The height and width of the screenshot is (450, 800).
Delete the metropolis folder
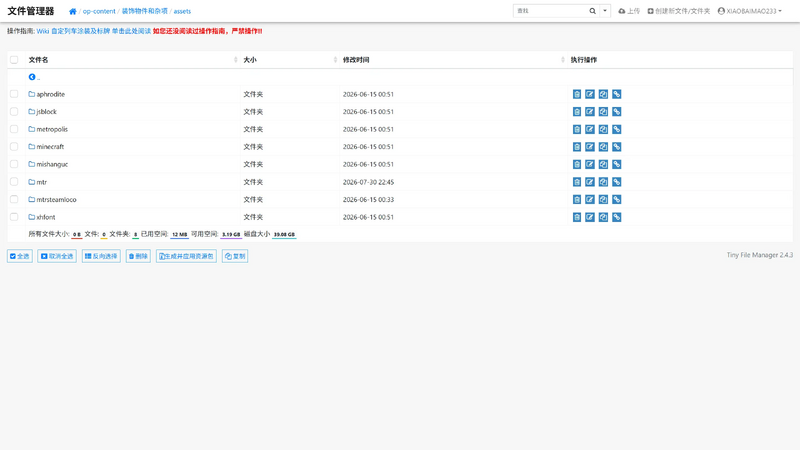click(577, 130)
